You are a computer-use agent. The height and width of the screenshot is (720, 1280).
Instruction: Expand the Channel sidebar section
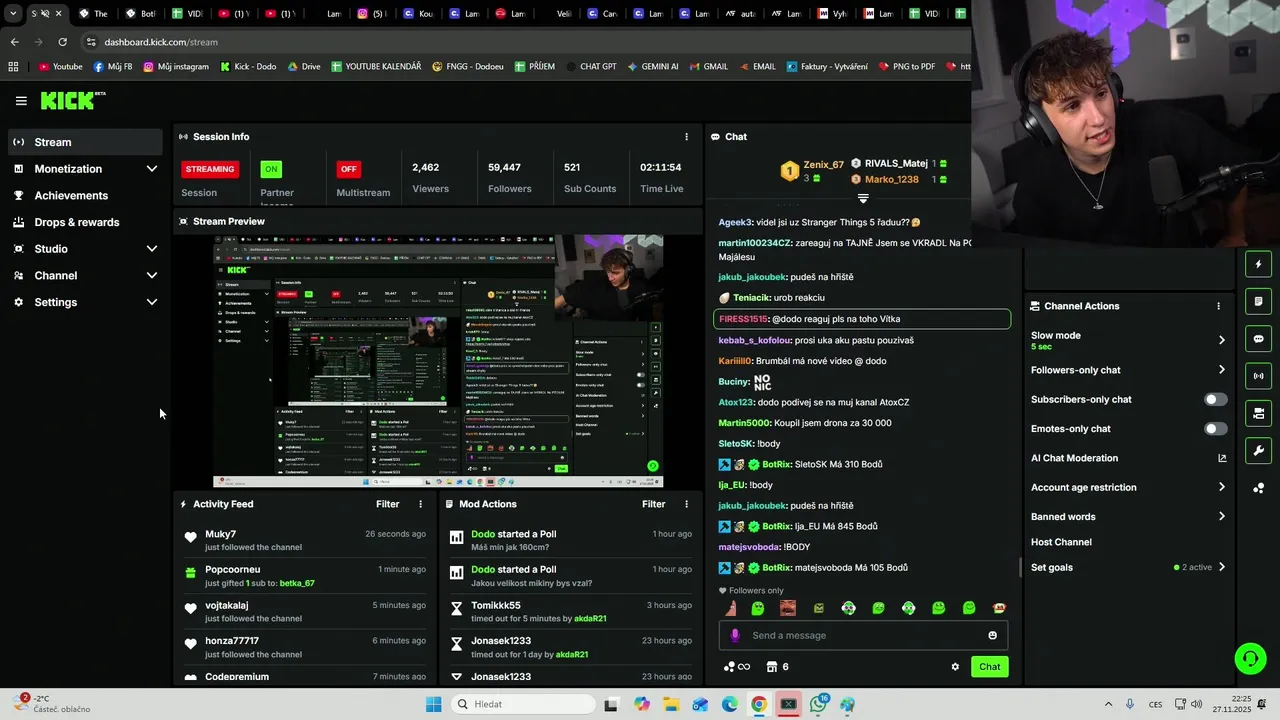pyautogui.click(x=152, y=276)
